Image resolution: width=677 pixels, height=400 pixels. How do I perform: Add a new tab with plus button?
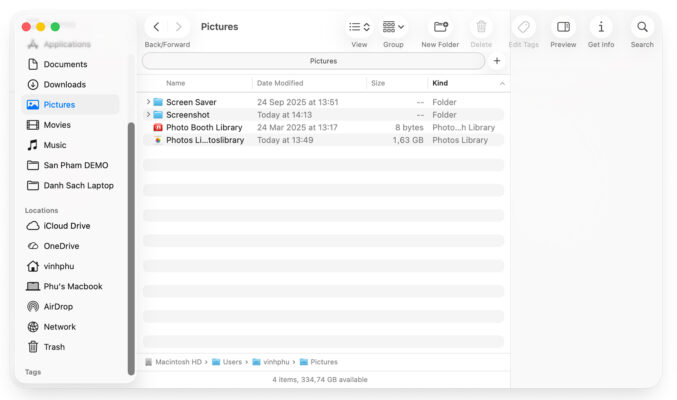coord(497,61)
